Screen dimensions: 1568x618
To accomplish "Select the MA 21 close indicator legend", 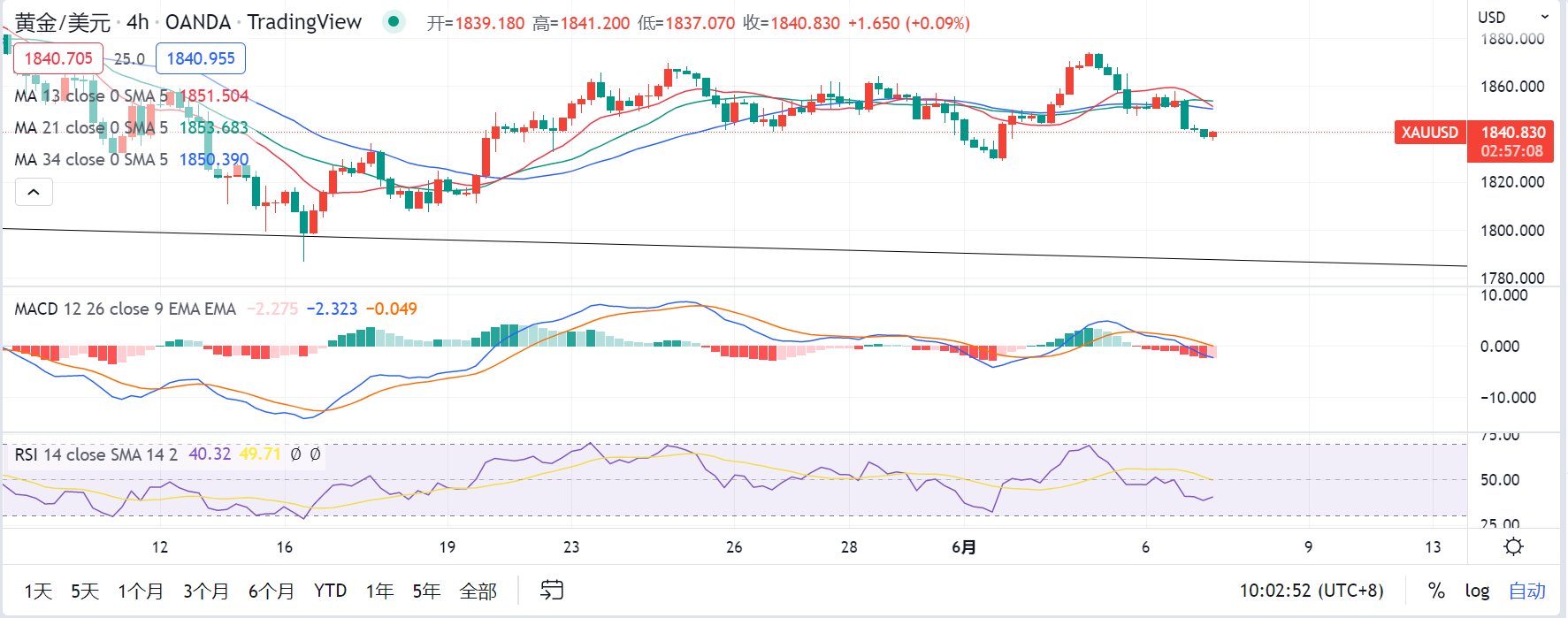I will click(x=91, y=127).
